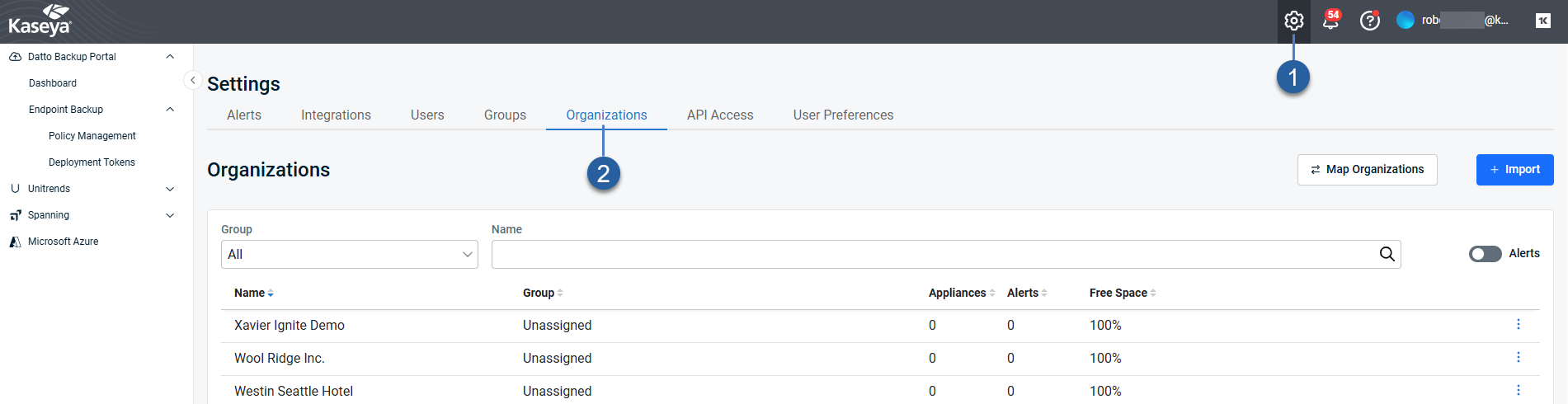The height and width of the screenshot is (404, 1568).
Task: Open the User Preferences tab
Action: 843,115
